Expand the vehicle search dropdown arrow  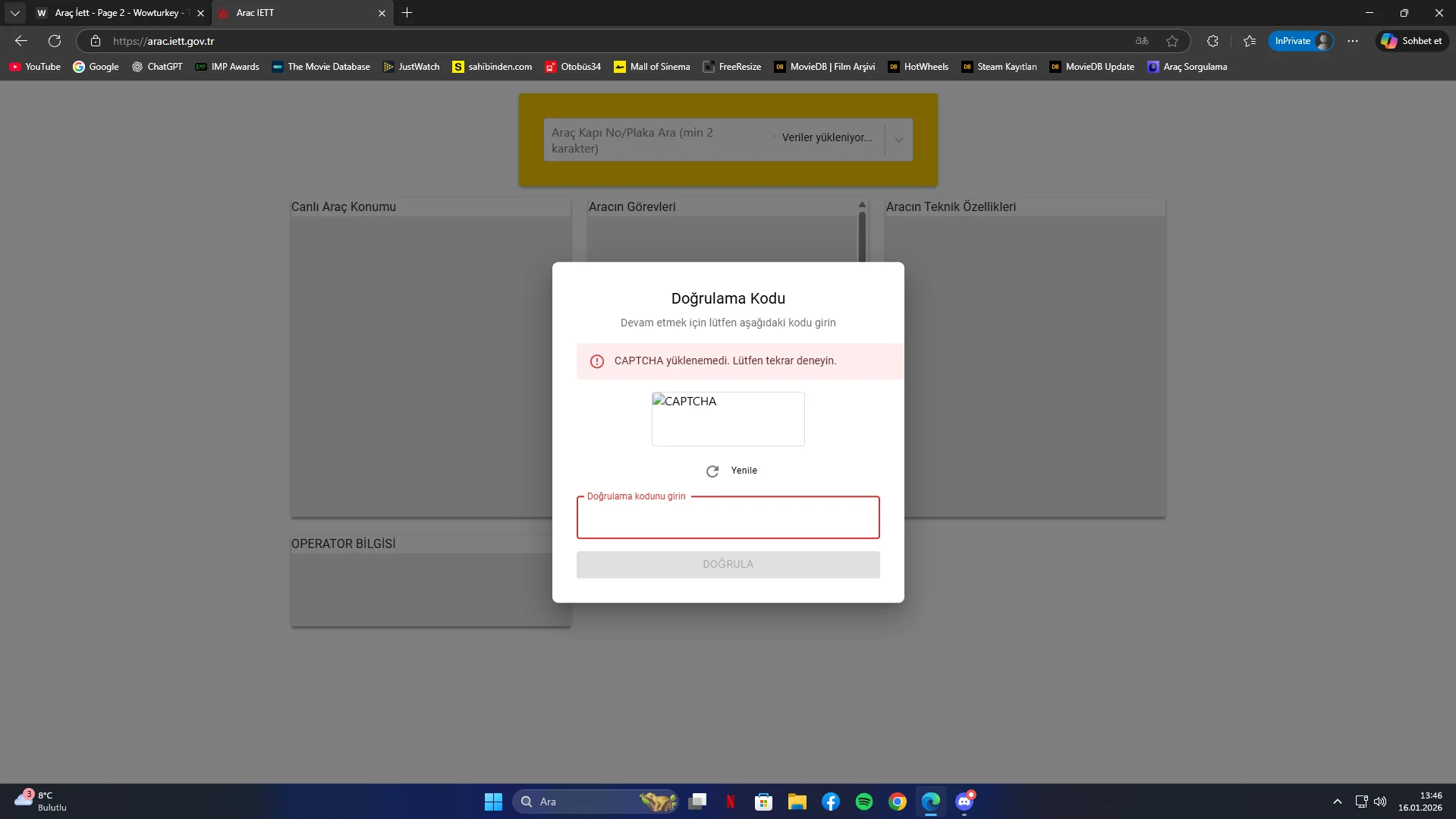pyautogui.click(x=898, y=140)
